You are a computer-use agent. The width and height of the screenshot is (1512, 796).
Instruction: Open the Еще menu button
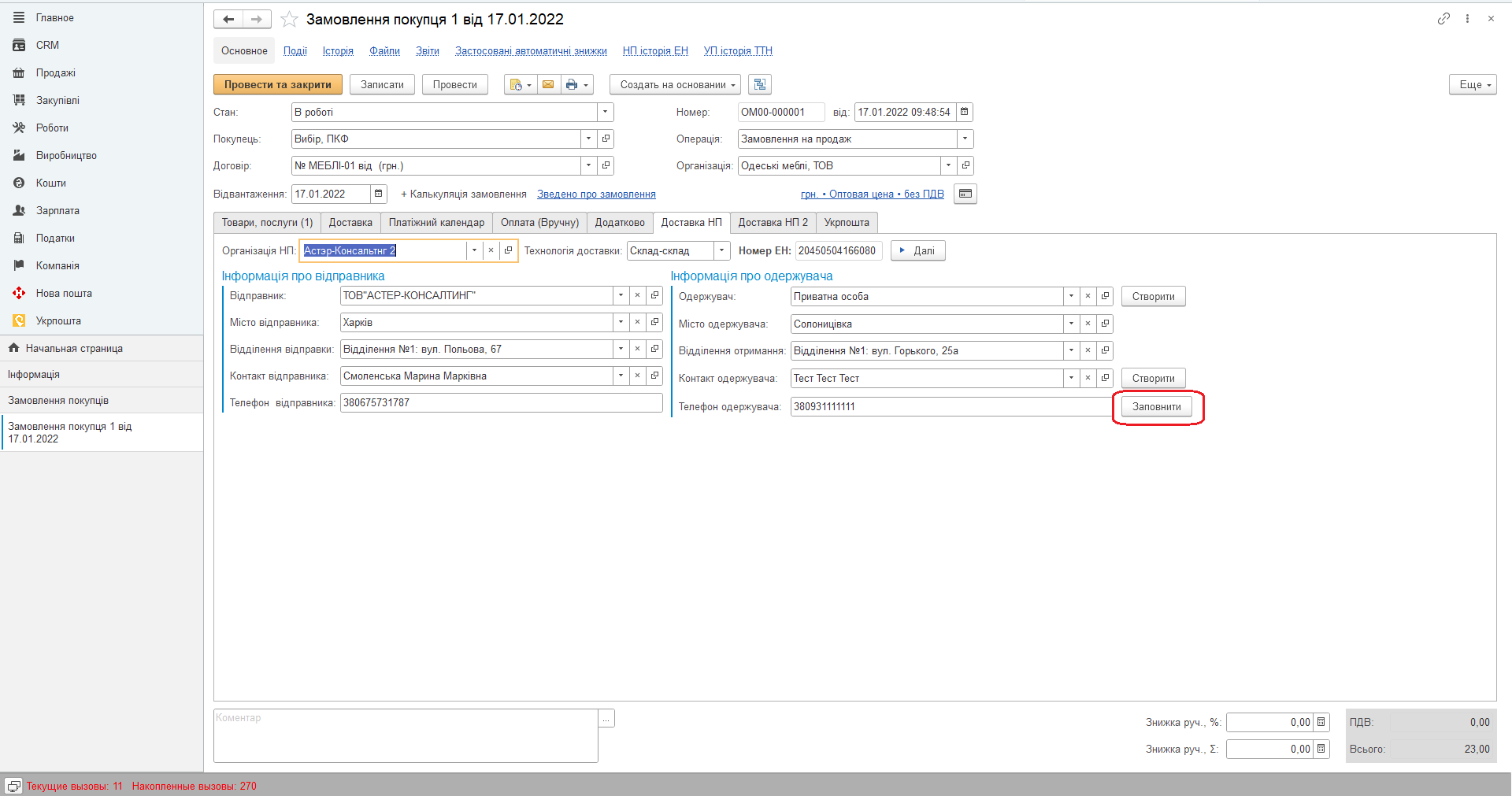1472,84
